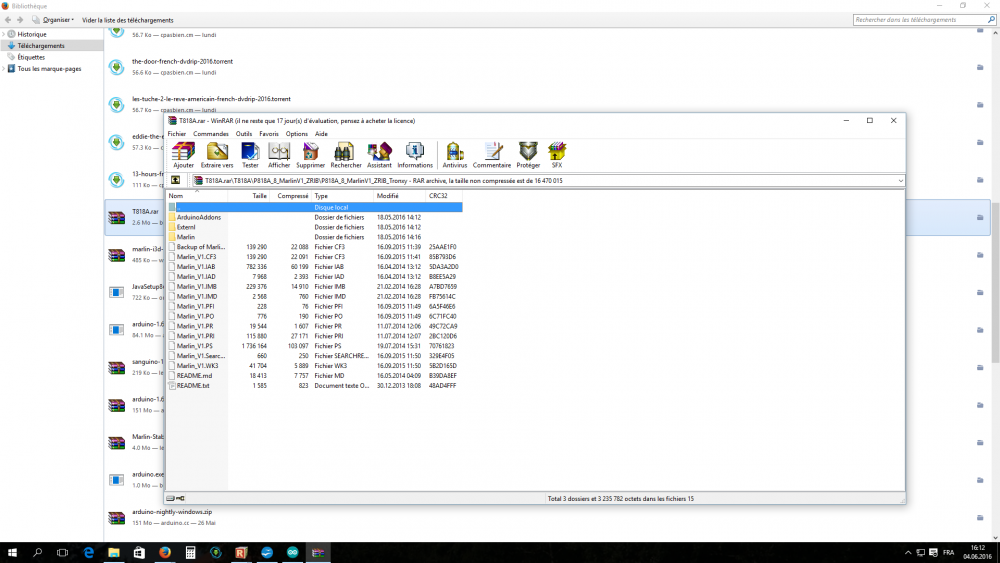Click the Supprimer toolbar icon
The width and height of the screenshot is (1000, 563).
(x=311, y=155)
